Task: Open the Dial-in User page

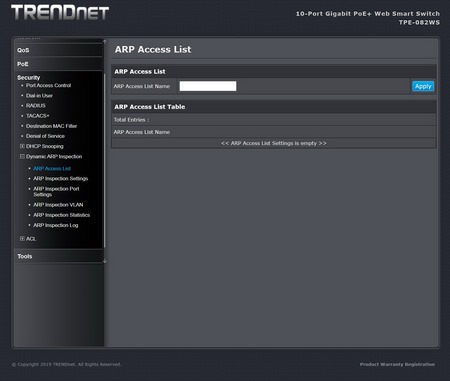Action: click(39, 96)
